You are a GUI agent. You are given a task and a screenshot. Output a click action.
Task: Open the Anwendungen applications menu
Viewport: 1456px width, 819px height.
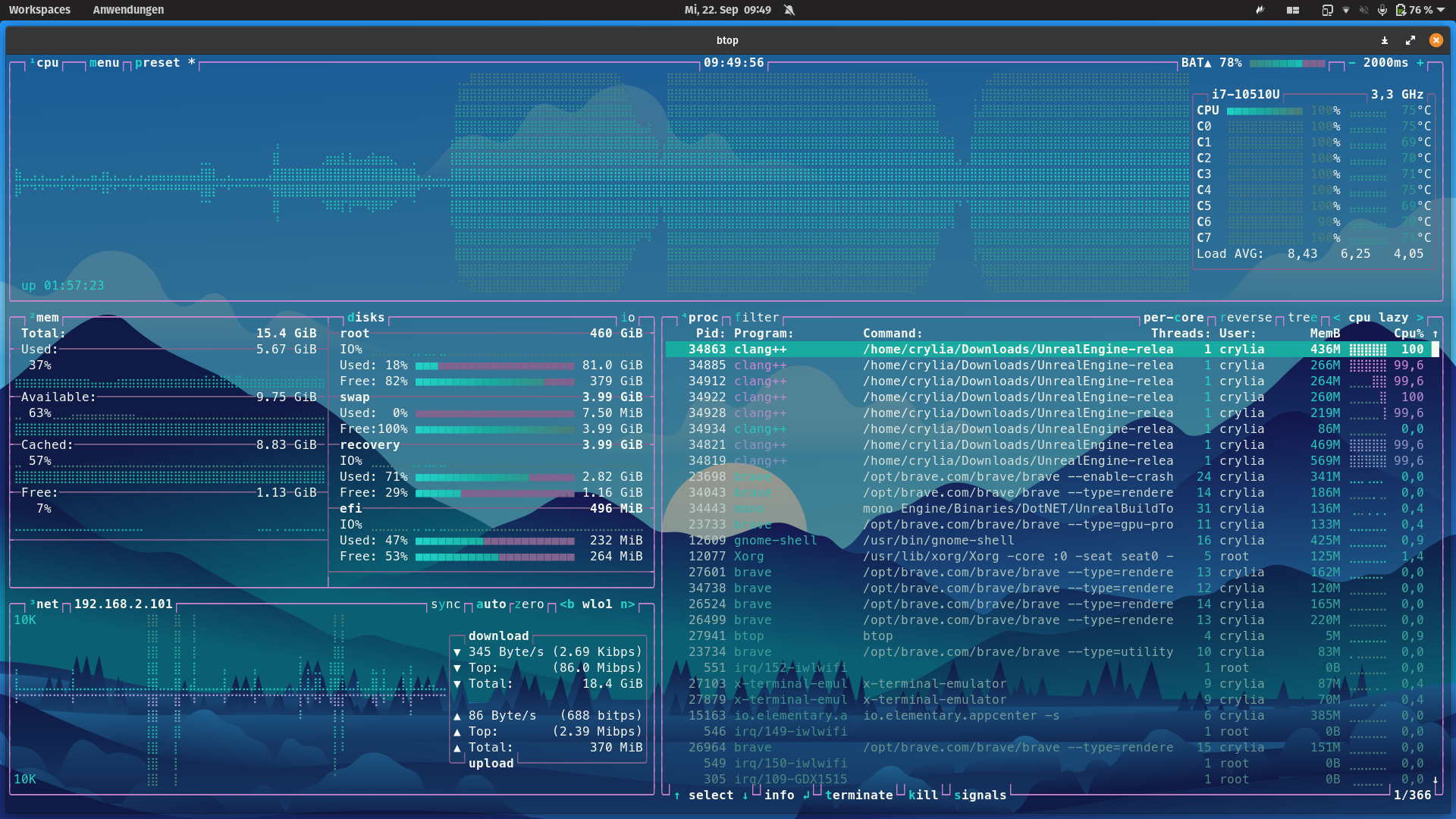pyautogui.click(x=128, y=10)
